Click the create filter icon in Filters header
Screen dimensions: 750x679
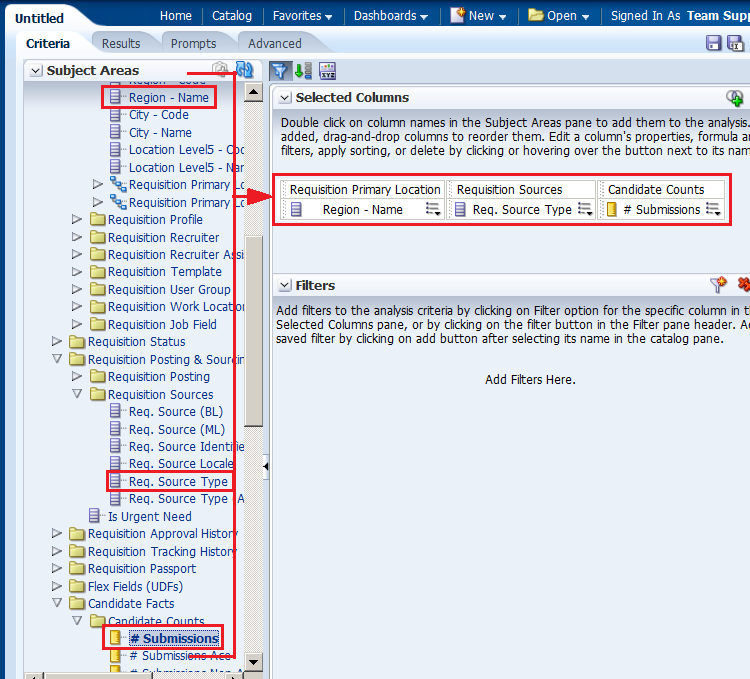click(x=718, y=285)
